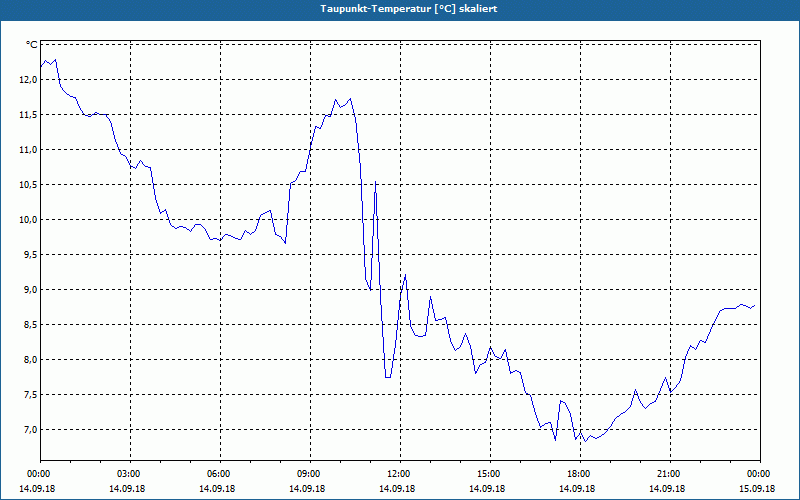The width and height of the screenshot is (800, 500).
Task: Click the 18:00 time label
Action: click(579, 474)
